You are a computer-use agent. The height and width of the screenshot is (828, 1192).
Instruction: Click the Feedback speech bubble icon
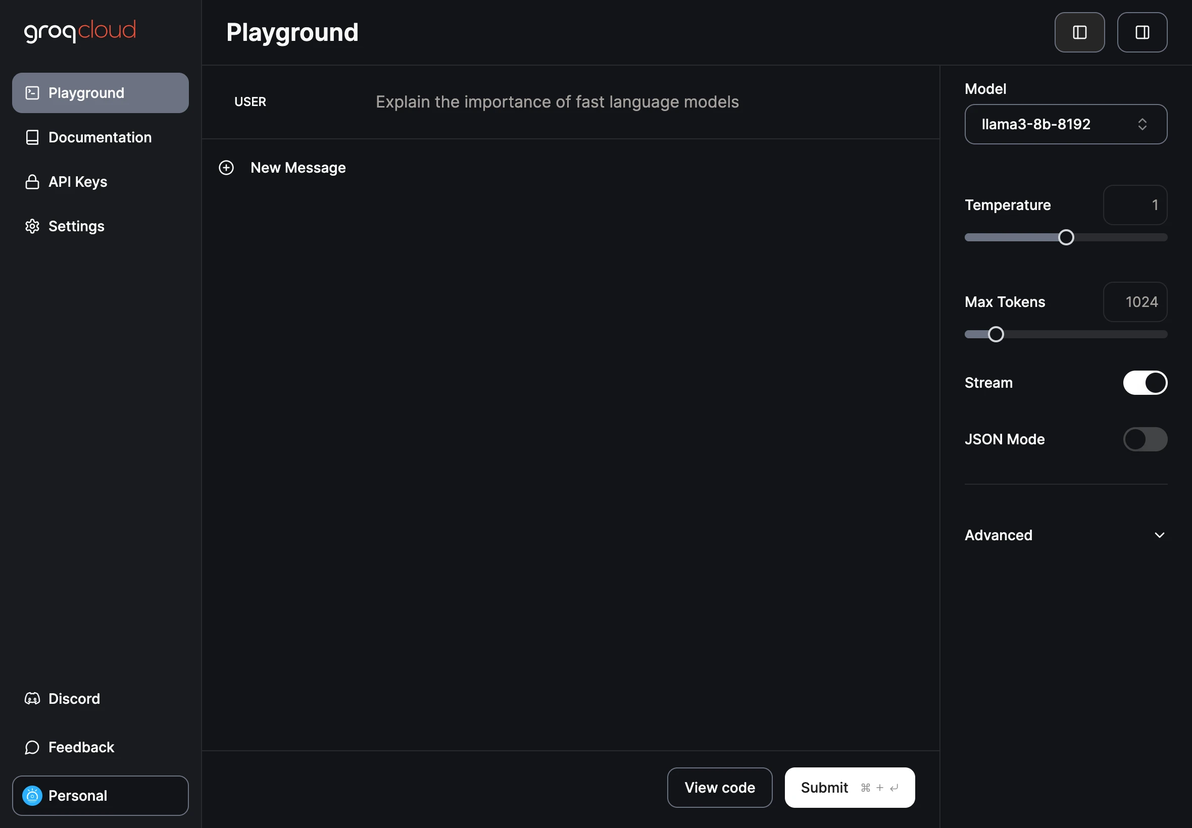pyautogui.click(x=32, y=747)
